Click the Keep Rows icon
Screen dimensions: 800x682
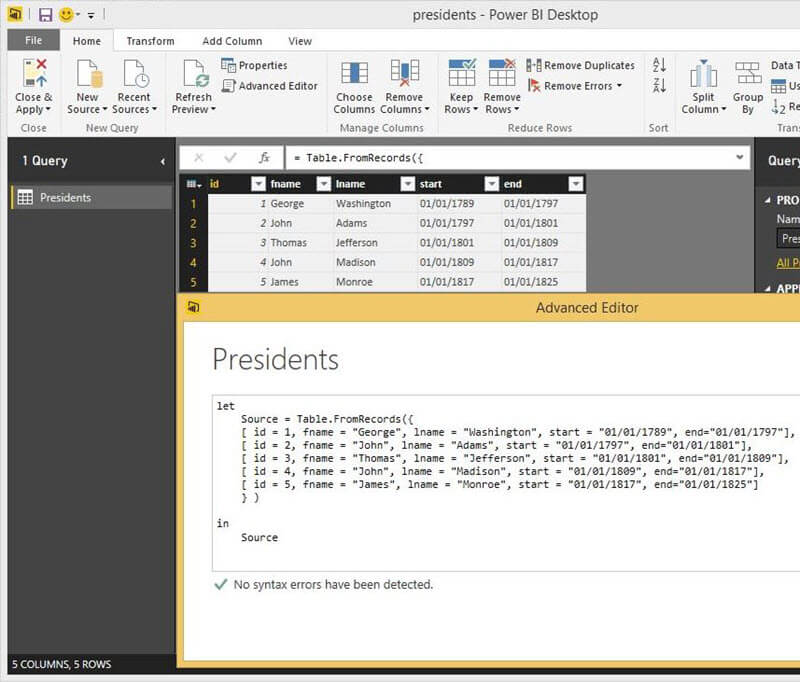pos(462,72)
